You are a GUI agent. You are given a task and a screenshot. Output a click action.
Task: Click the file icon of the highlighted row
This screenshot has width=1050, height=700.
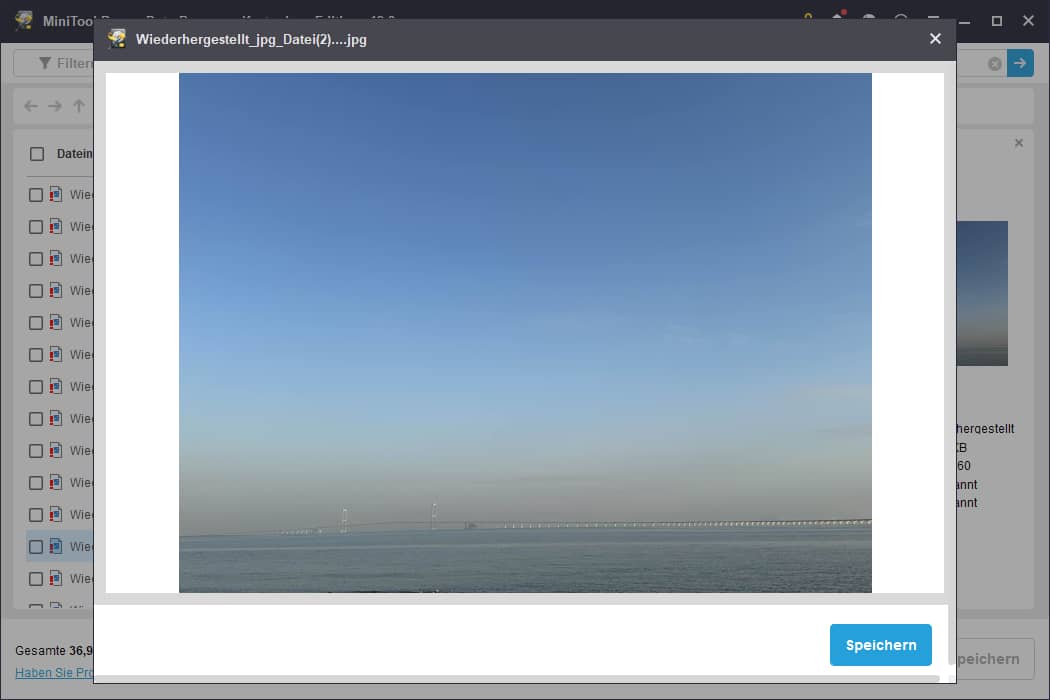[x=56, y=546]
